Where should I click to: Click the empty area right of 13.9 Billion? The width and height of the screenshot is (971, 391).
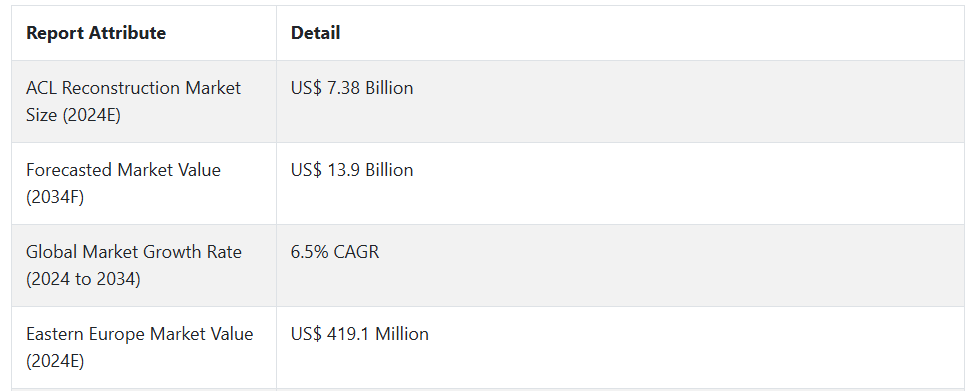click(687, 183)
